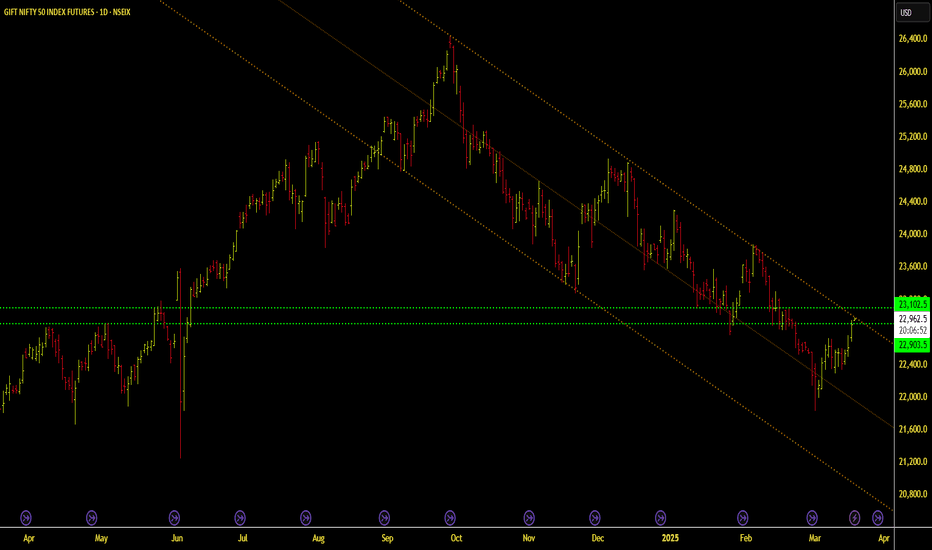Open the contract rollover marker above Jul
This screenshot has height=550, width=932.
tap(240, 518)
